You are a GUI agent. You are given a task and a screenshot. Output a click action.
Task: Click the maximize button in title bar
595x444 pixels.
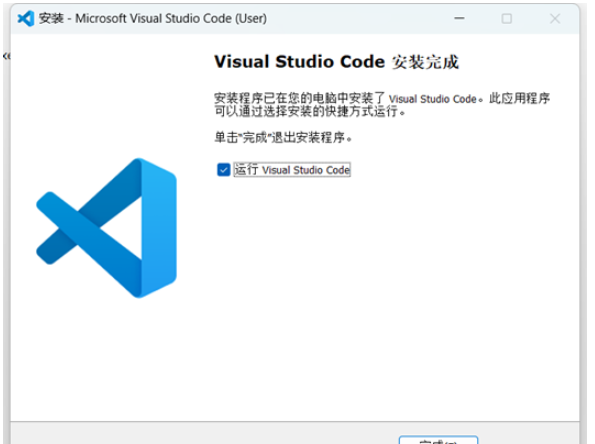pos(507,18)
